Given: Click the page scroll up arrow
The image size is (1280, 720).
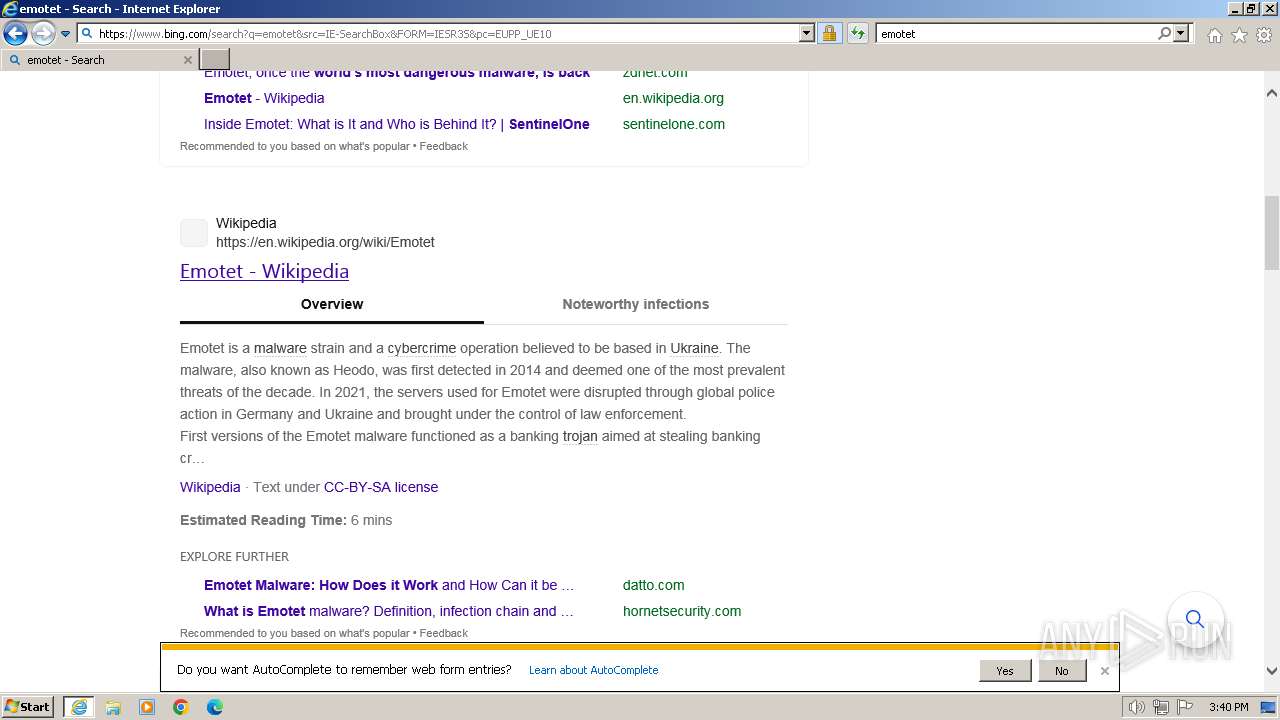Looking at the screenshot, I should tap(1272, 93).
